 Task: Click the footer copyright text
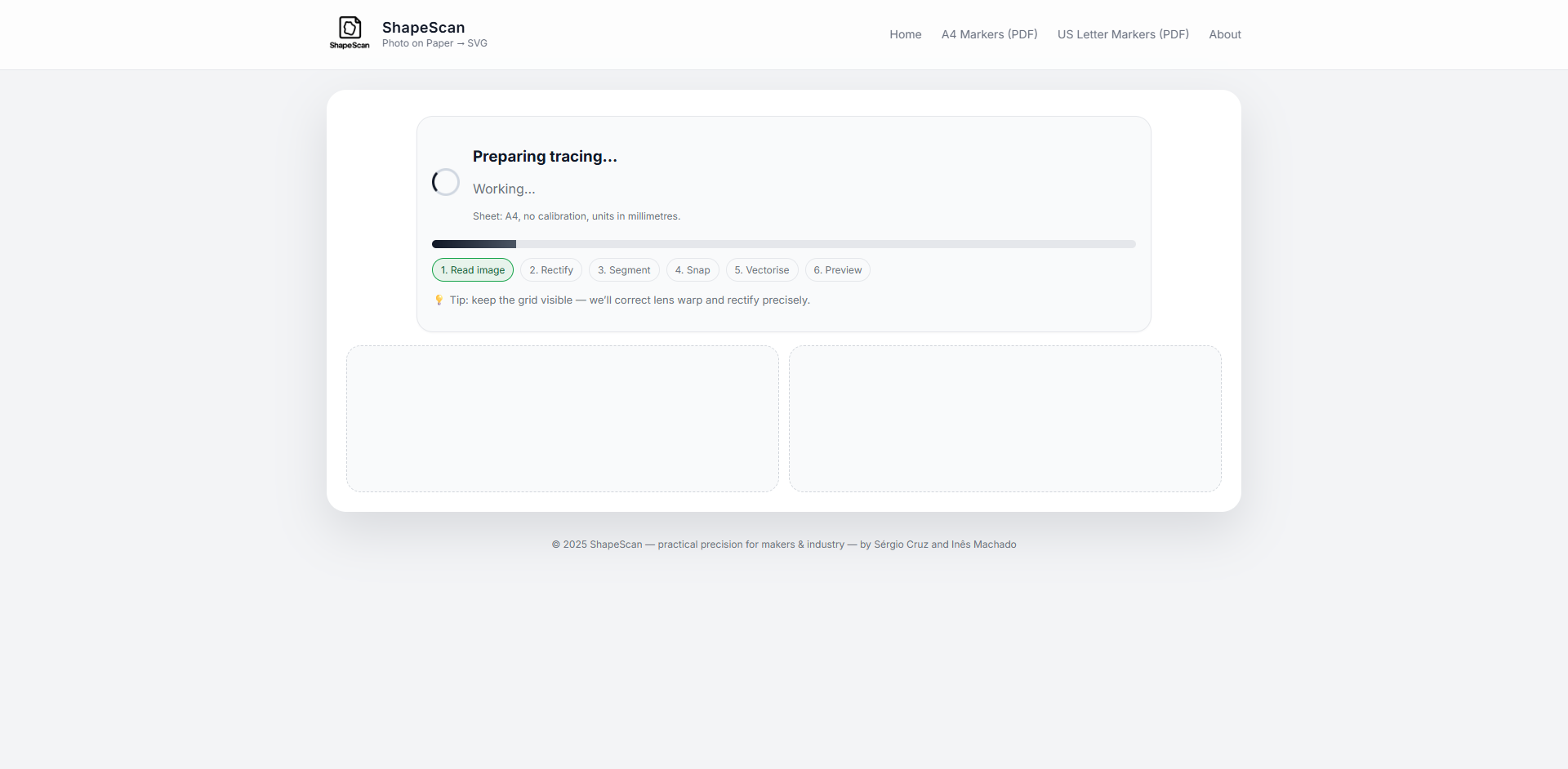[x=783, y=545]
